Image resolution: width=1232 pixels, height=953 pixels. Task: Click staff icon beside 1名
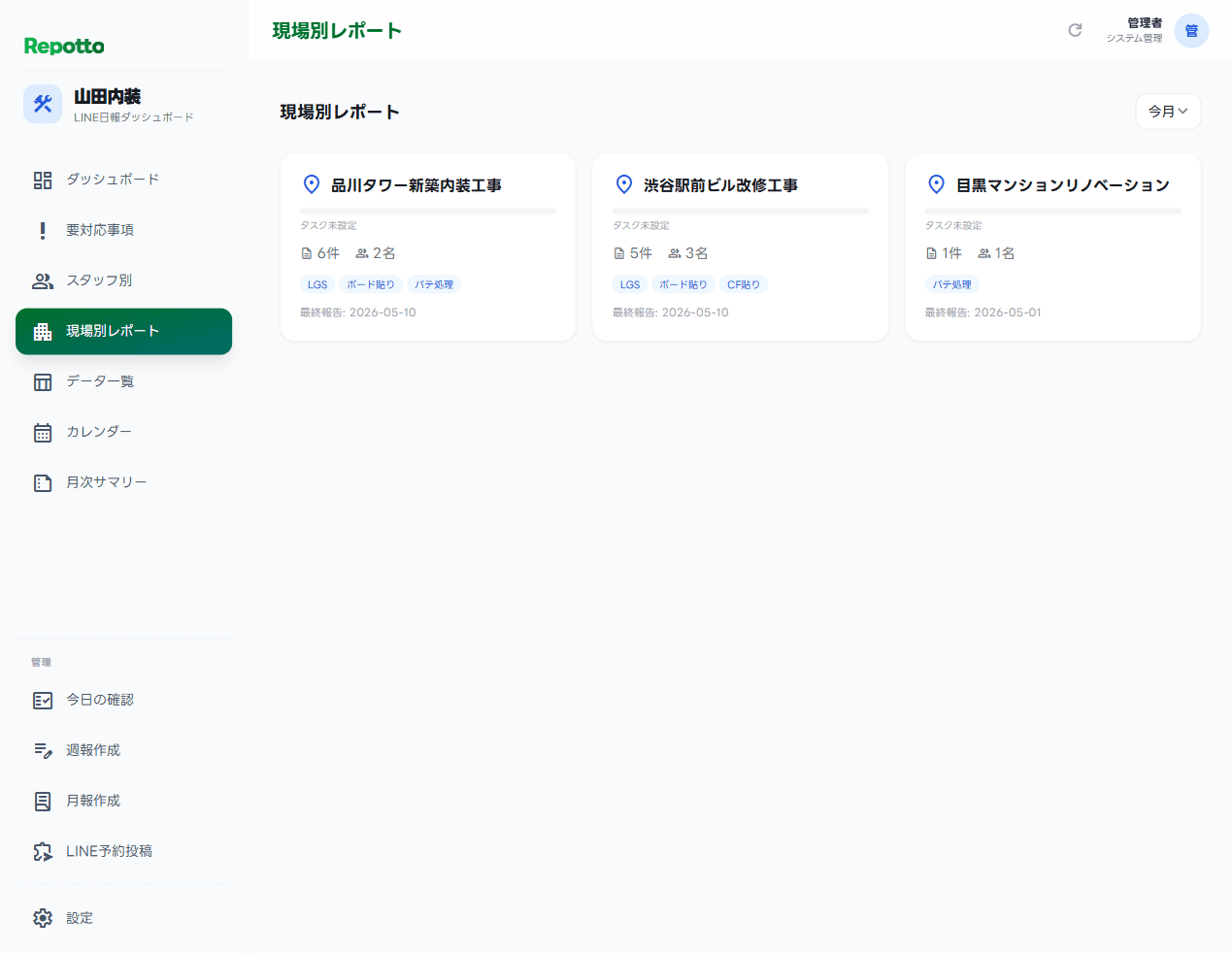pyautogui.click(x=984, y=253)
